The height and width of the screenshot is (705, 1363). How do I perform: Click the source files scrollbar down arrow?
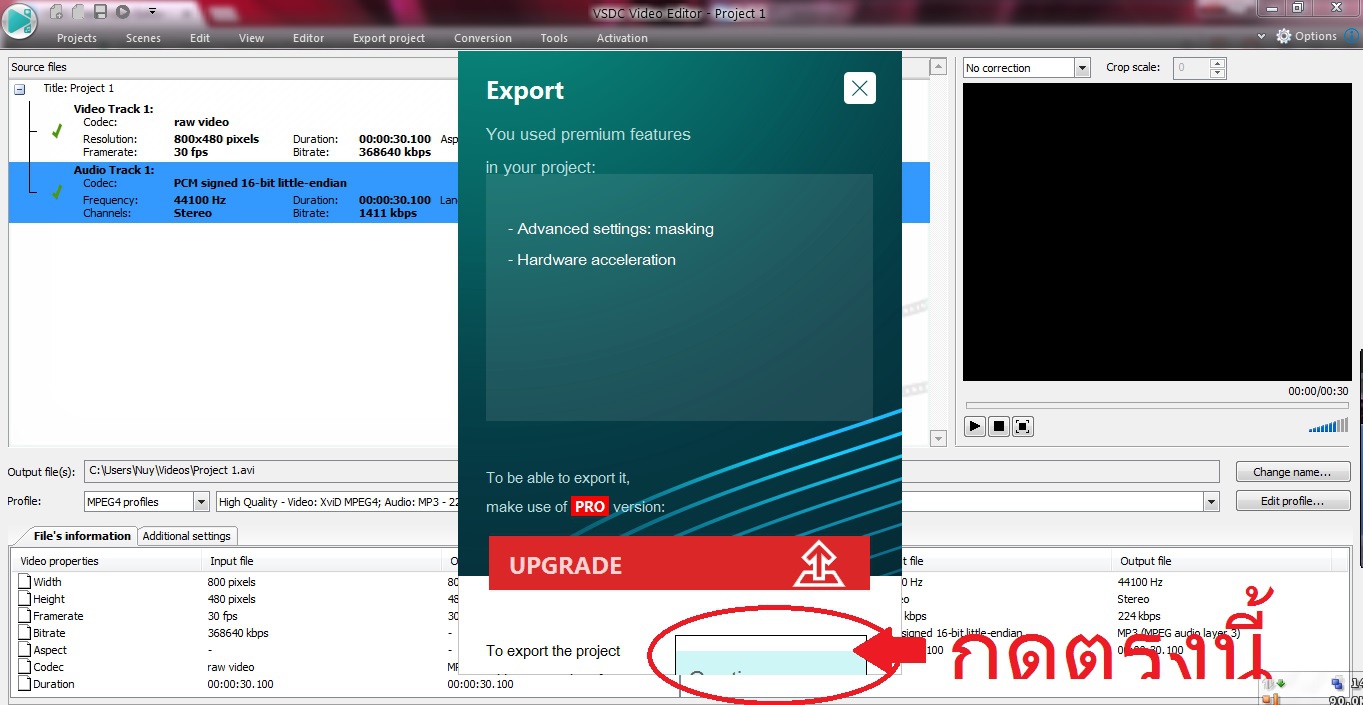point(937,438)
